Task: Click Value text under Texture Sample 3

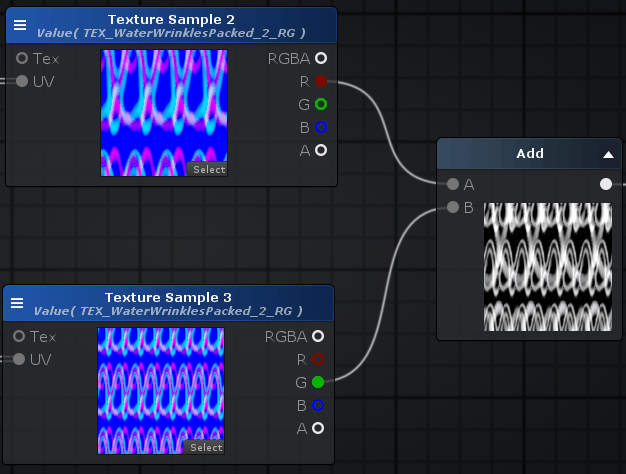Action: click(x=168, y=311)
